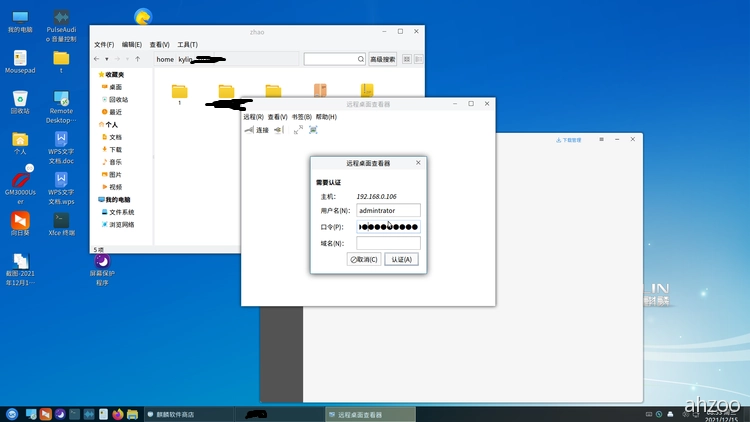Image resolution: width=750 pixels, height=422 pixels.
Task: Click the screenshot capture icon in remote viewer
Action: pos(313,130)
